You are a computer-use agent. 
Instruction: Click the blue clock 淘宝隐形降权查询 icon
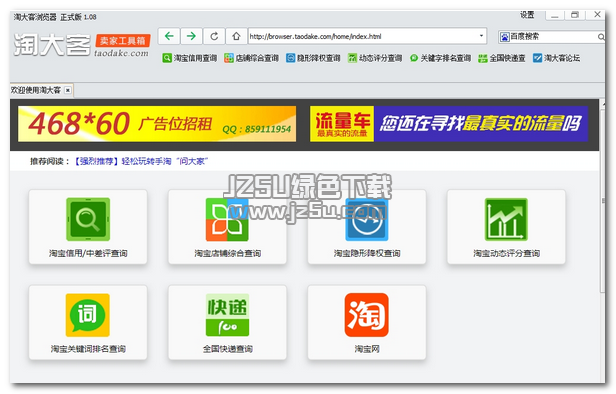coord(367,219)
